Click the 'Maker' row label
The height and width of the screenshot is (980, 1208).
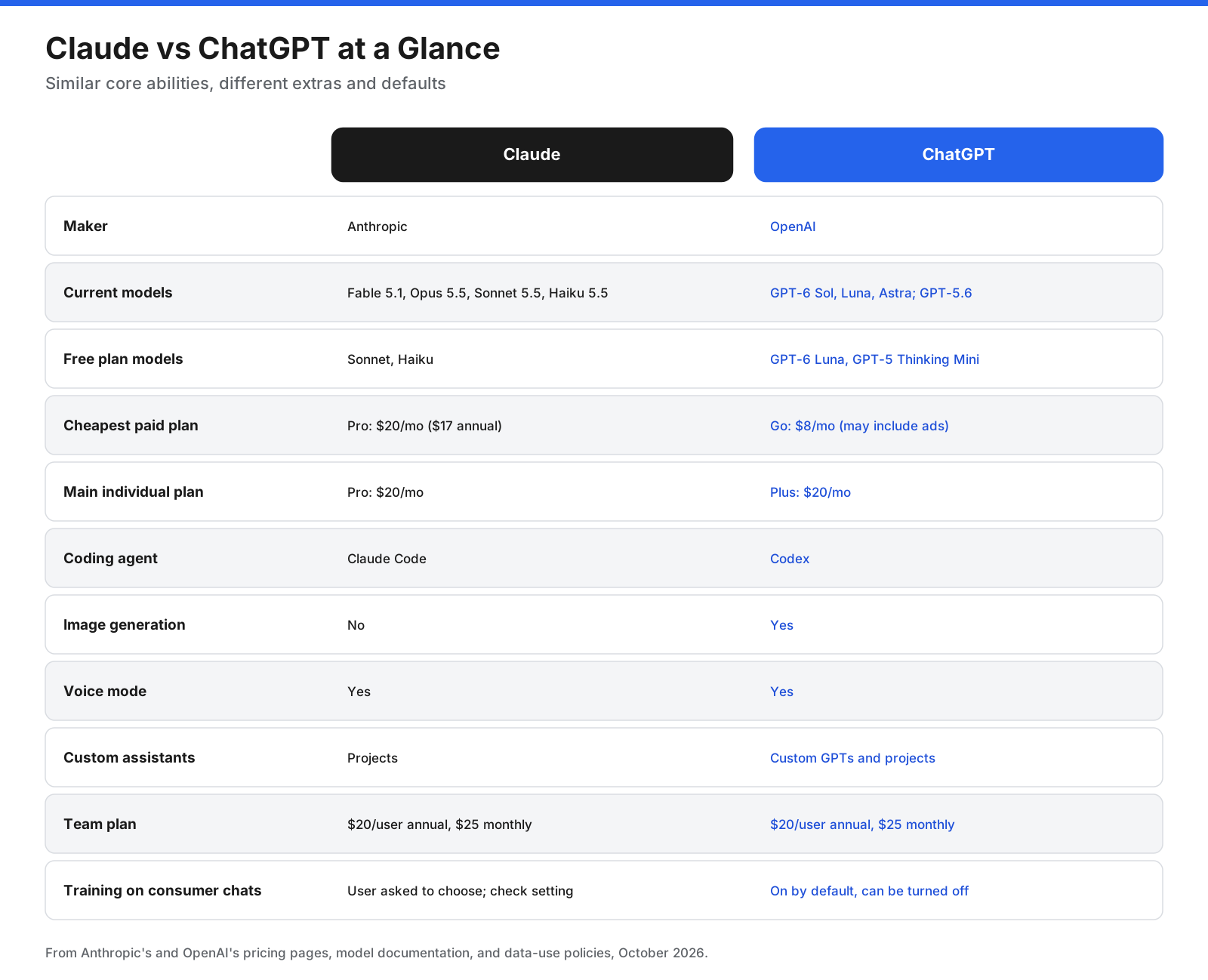point(85,227)
